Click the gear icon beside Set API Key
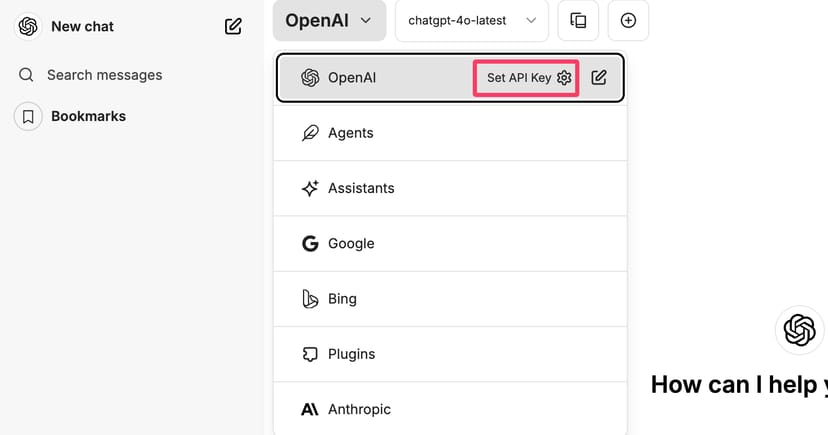Screen dimensions: 828x435 pos(564,77)
